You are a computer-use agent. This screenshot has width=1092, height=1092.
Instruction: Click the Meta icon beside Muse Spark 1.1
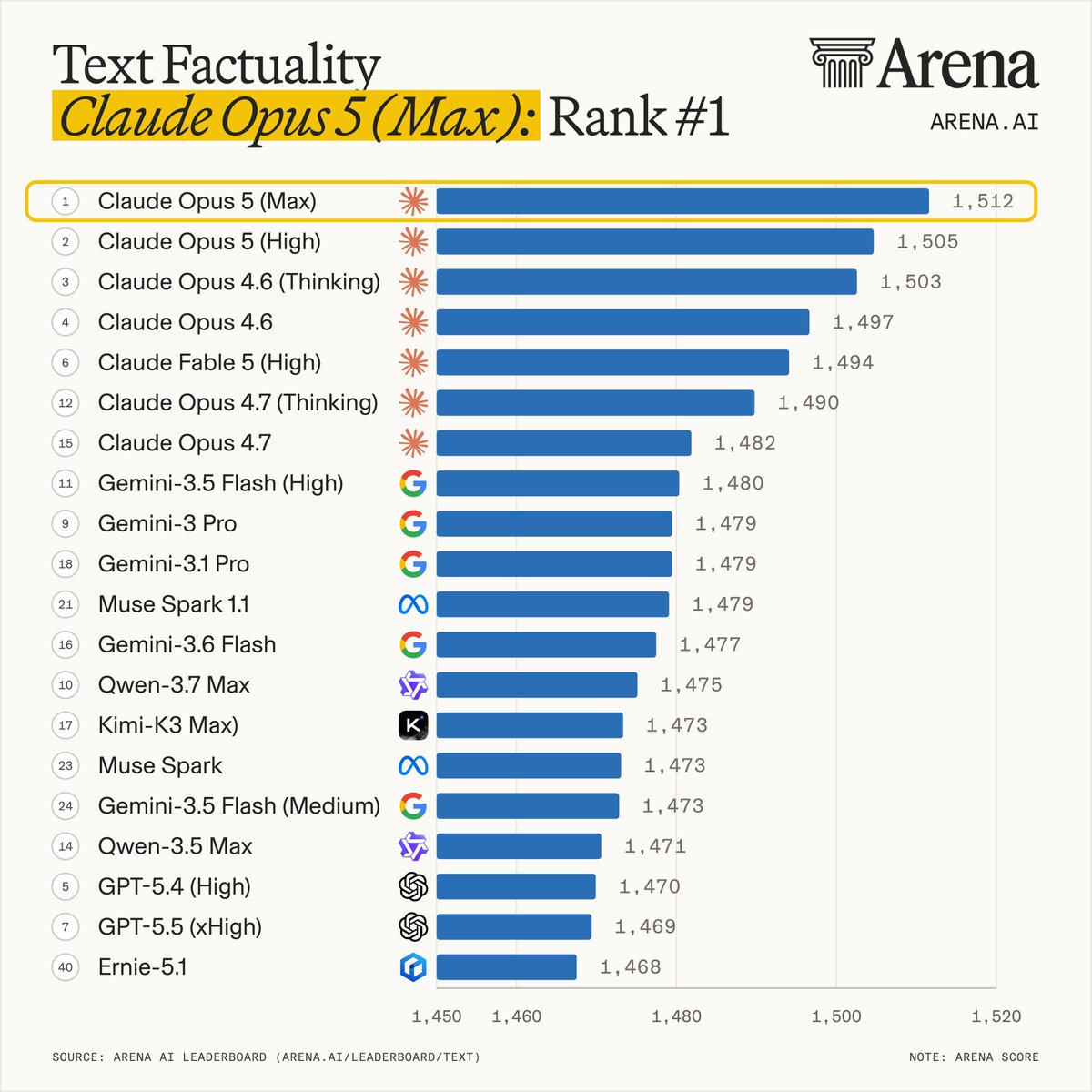413,604
